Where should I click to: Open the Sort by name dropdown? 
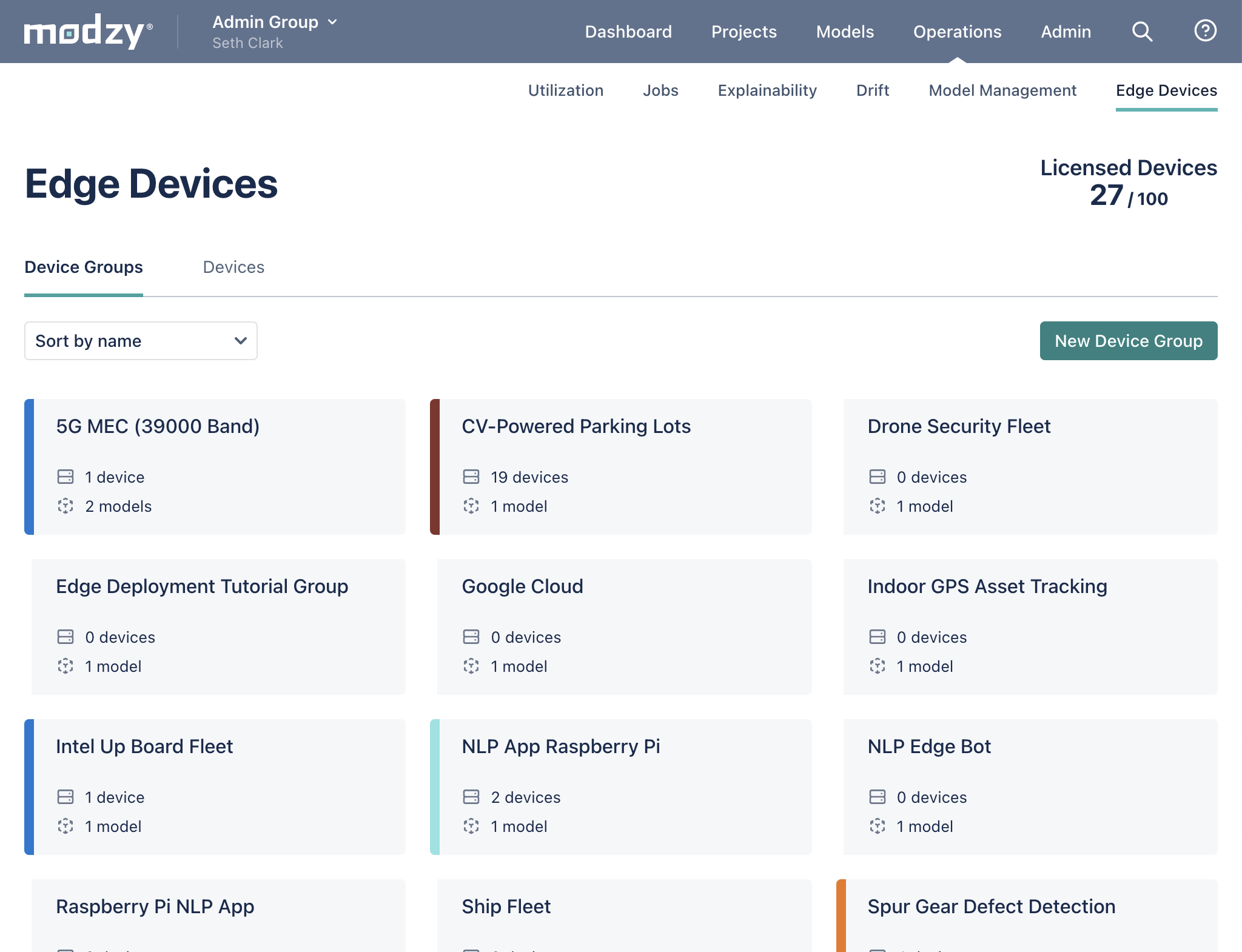point(141,341)
